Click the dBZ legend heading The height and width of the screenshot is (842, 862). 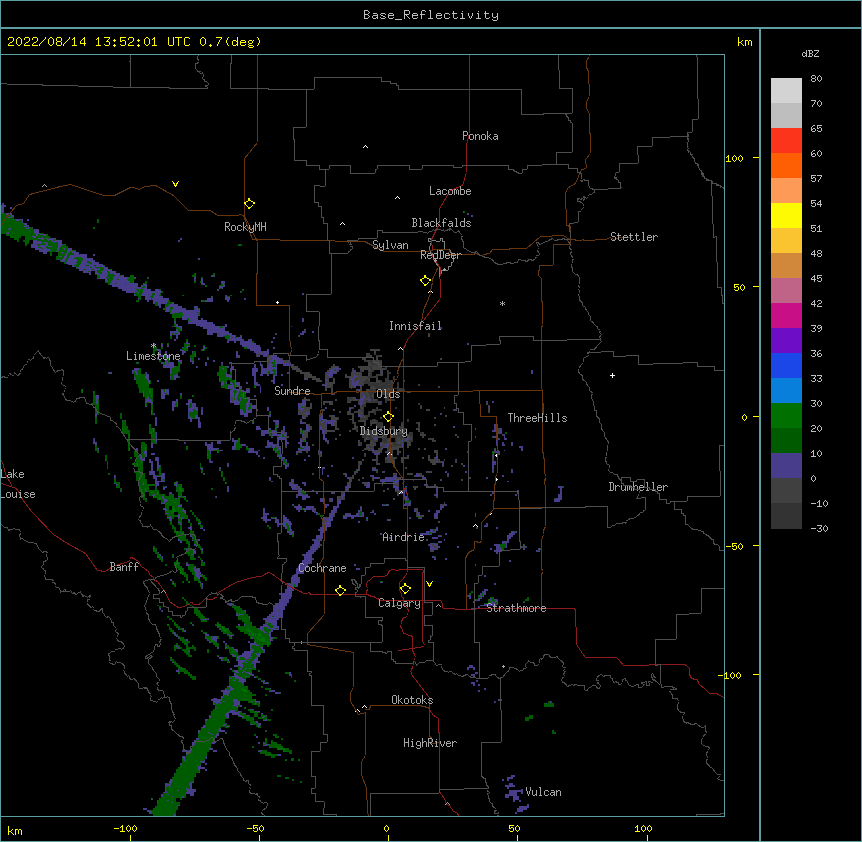point(810,53)
